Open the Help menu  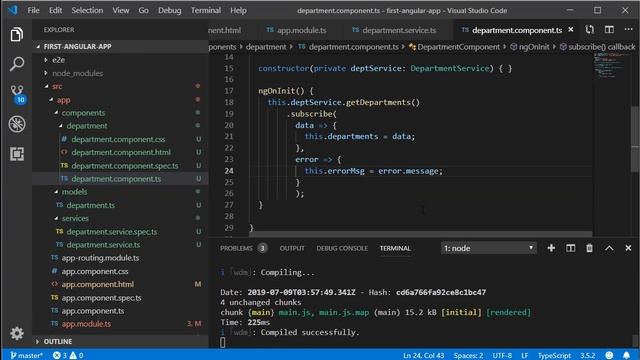(238, 10)
